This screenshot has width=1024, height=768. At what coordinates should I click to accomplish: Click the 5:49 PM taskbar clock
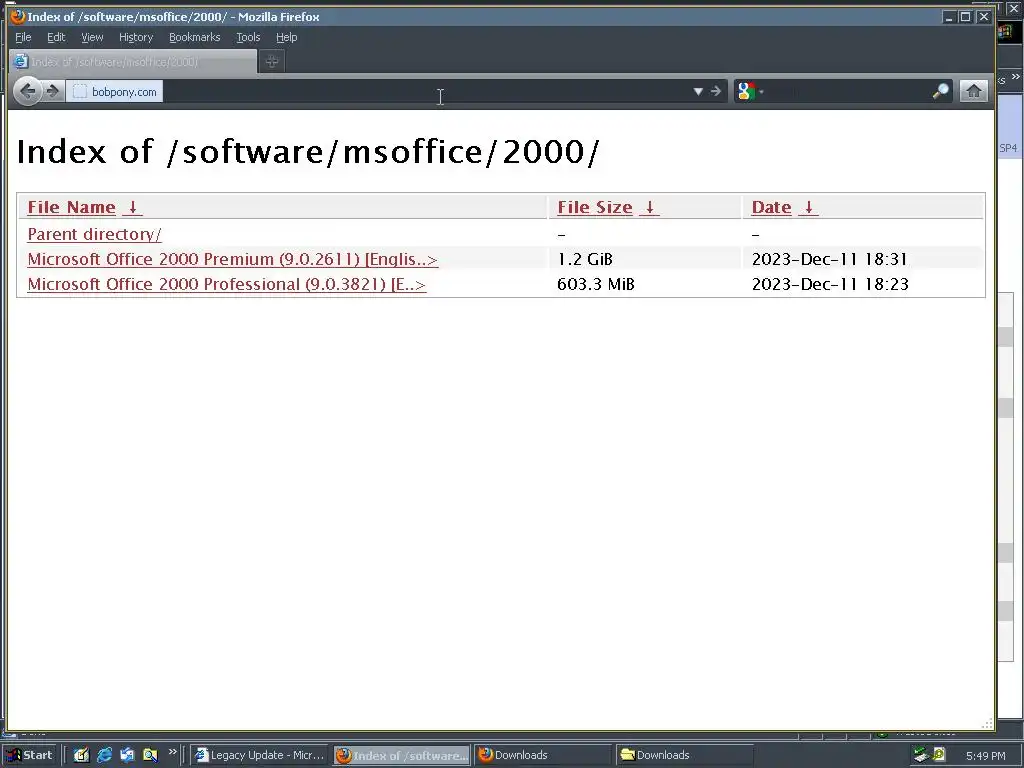click(x=985, y=756)
